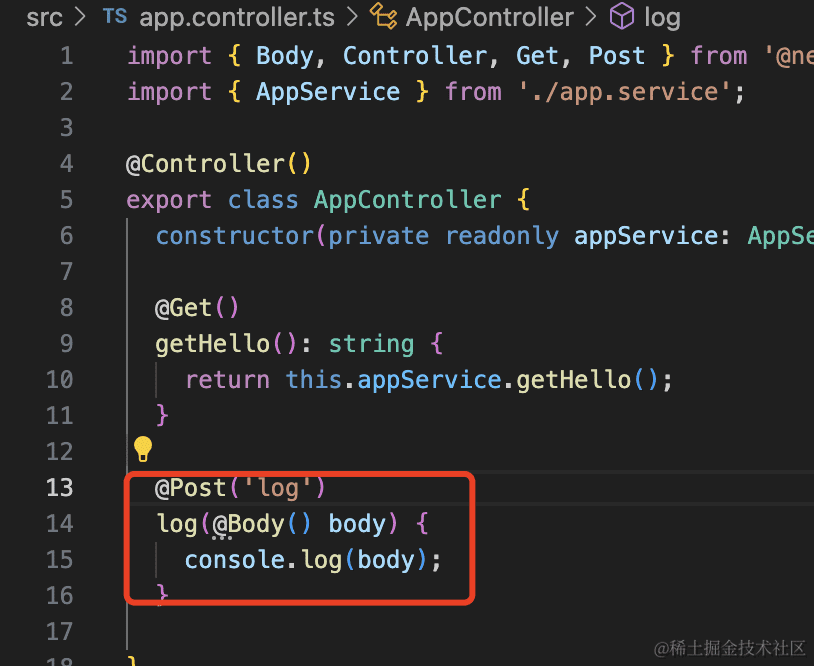The image size is (814, 666).
Task: Click the log method cube icon
Action: coord(622,17)
